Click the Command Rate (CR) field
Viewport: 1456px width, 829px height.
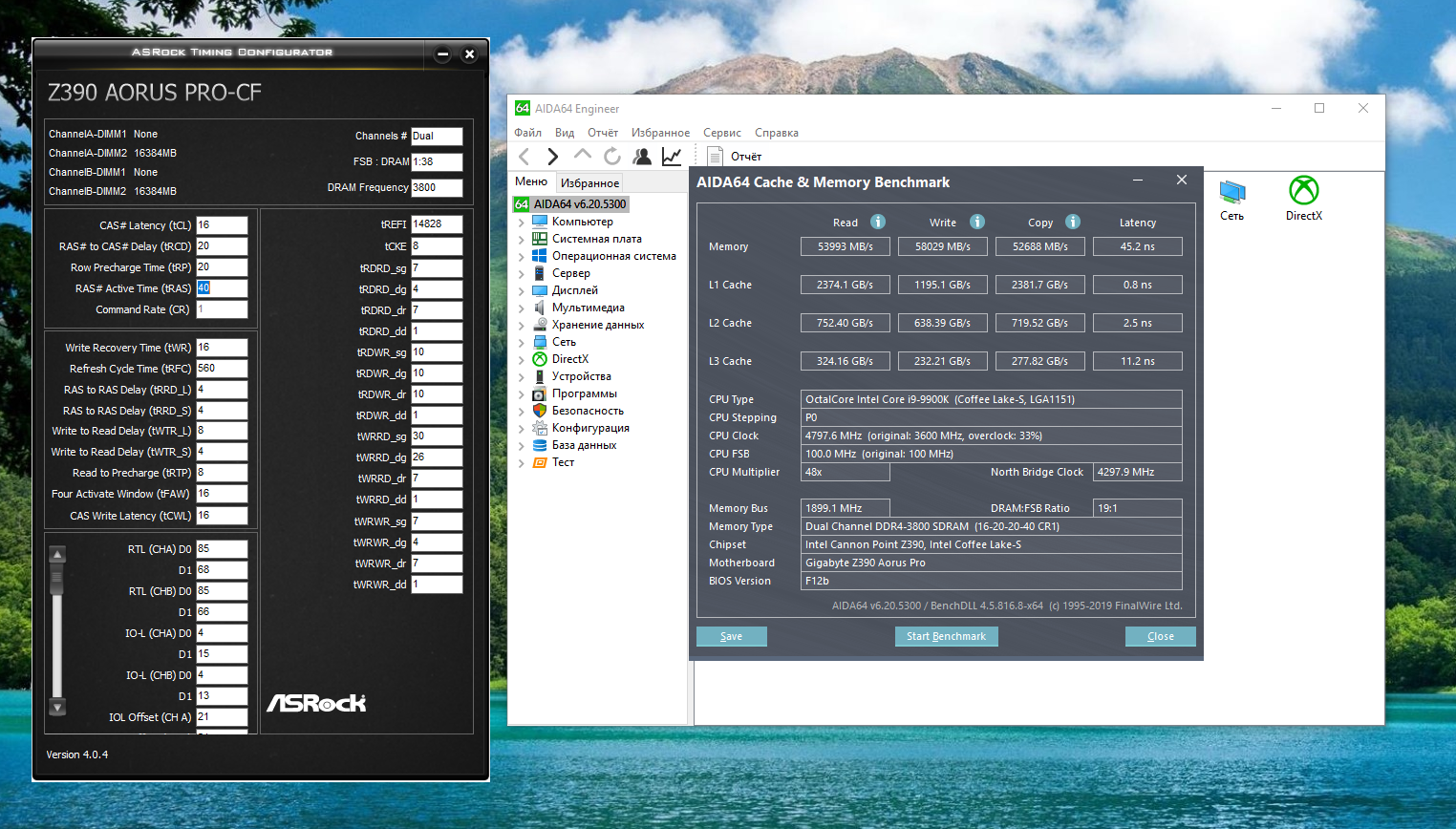pos(222,309)
